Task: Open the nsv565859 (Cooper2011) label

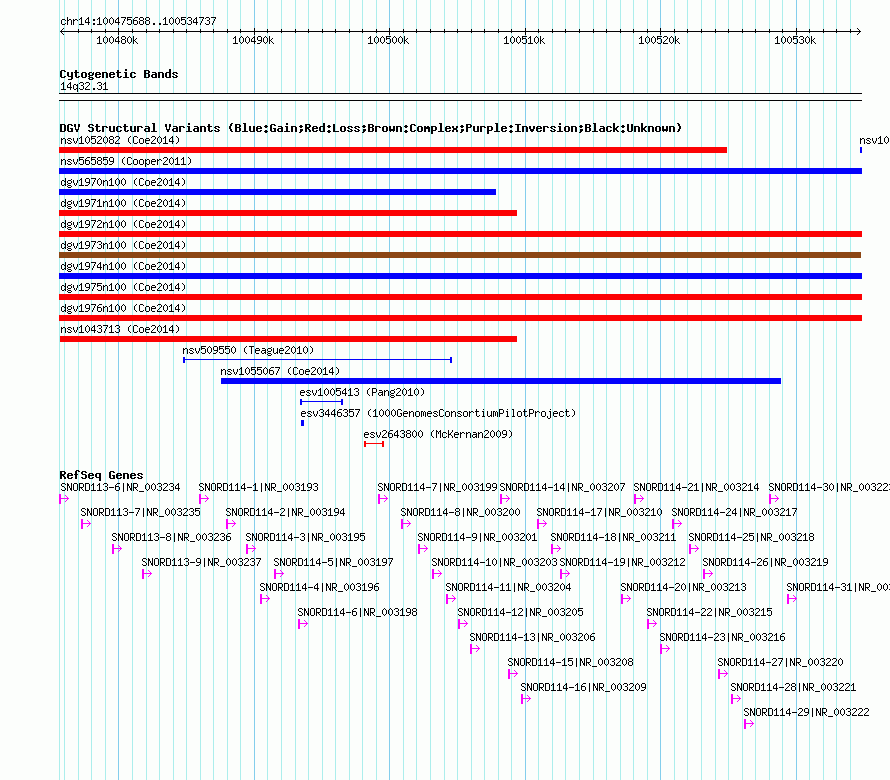Action: [x=126, y=161]
